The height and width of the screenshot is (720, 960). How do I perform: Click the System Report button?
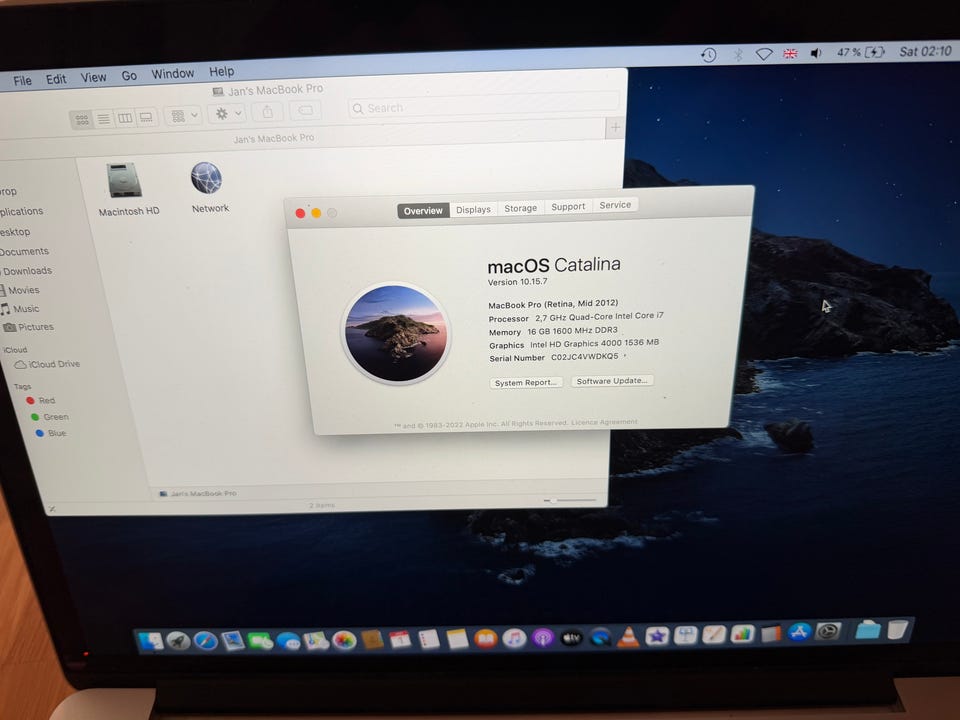tap(526, 383)
